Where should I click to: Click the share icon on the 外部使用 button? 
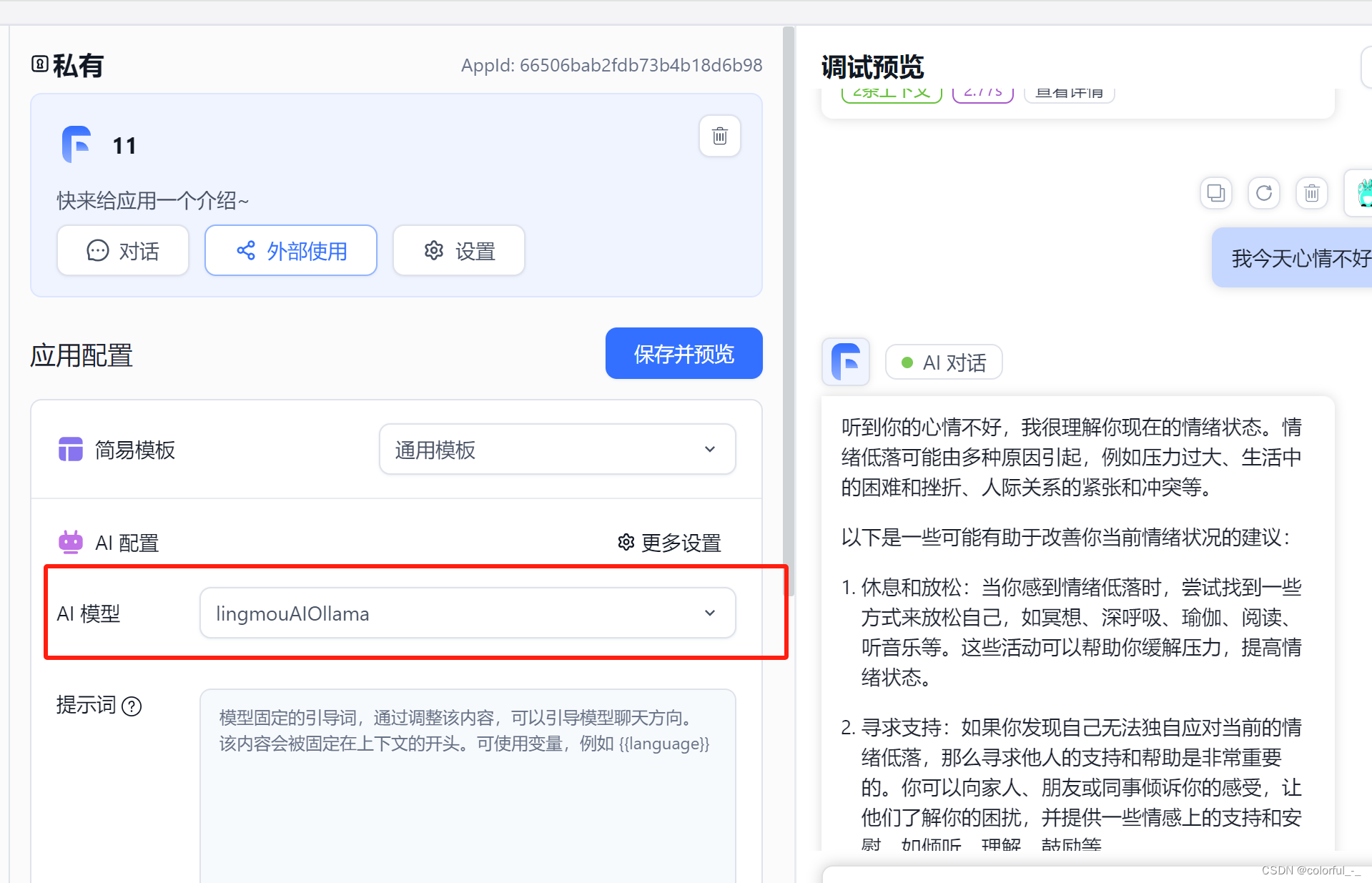pos(245,250)
